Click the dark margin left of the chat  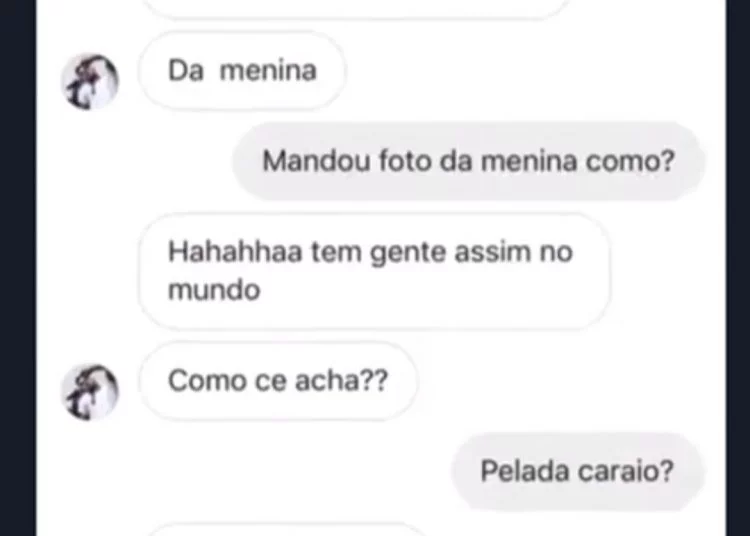coord(18,268)
